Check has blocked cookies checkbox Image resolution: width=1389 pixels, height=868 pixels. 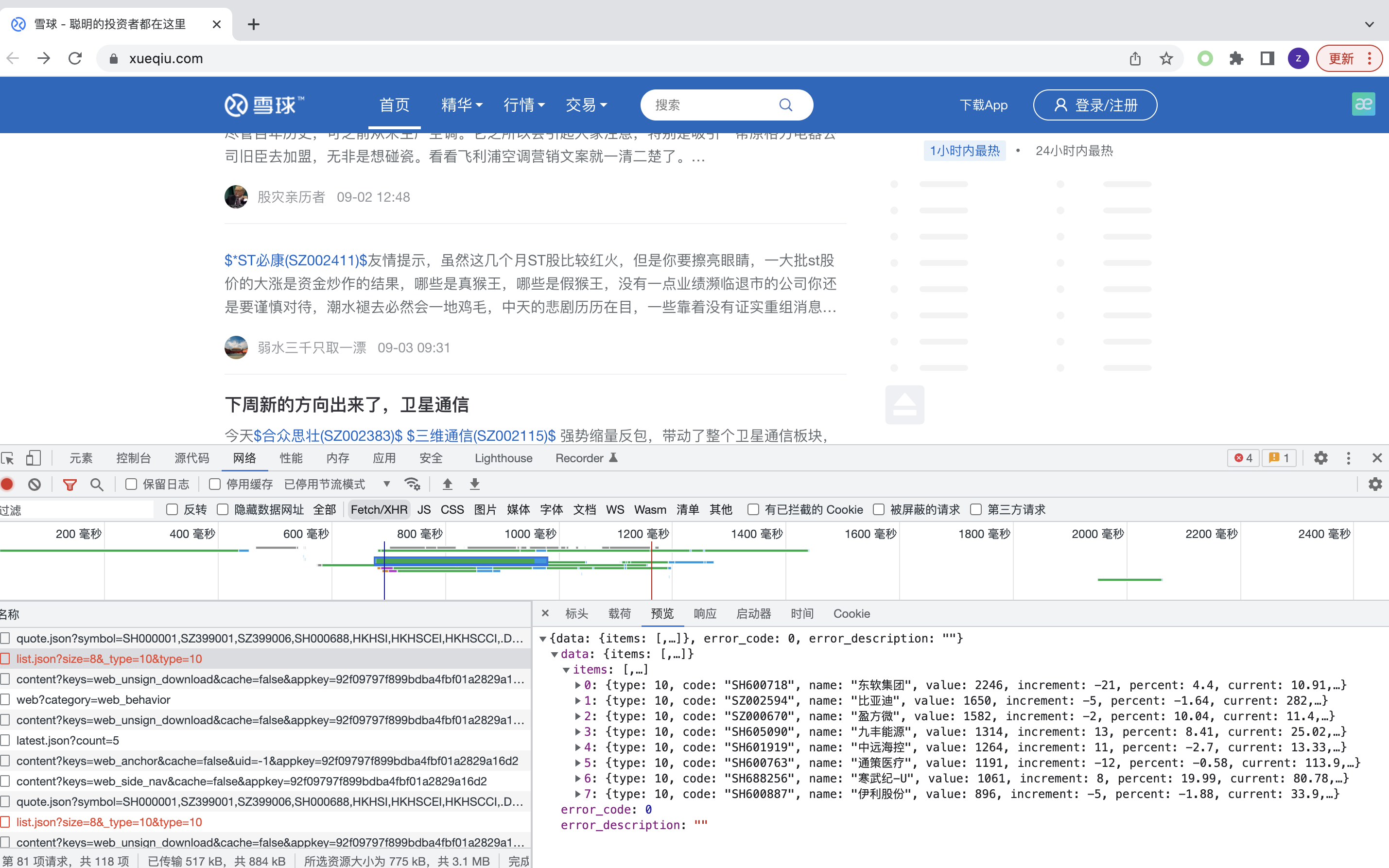tap(753, 510)
